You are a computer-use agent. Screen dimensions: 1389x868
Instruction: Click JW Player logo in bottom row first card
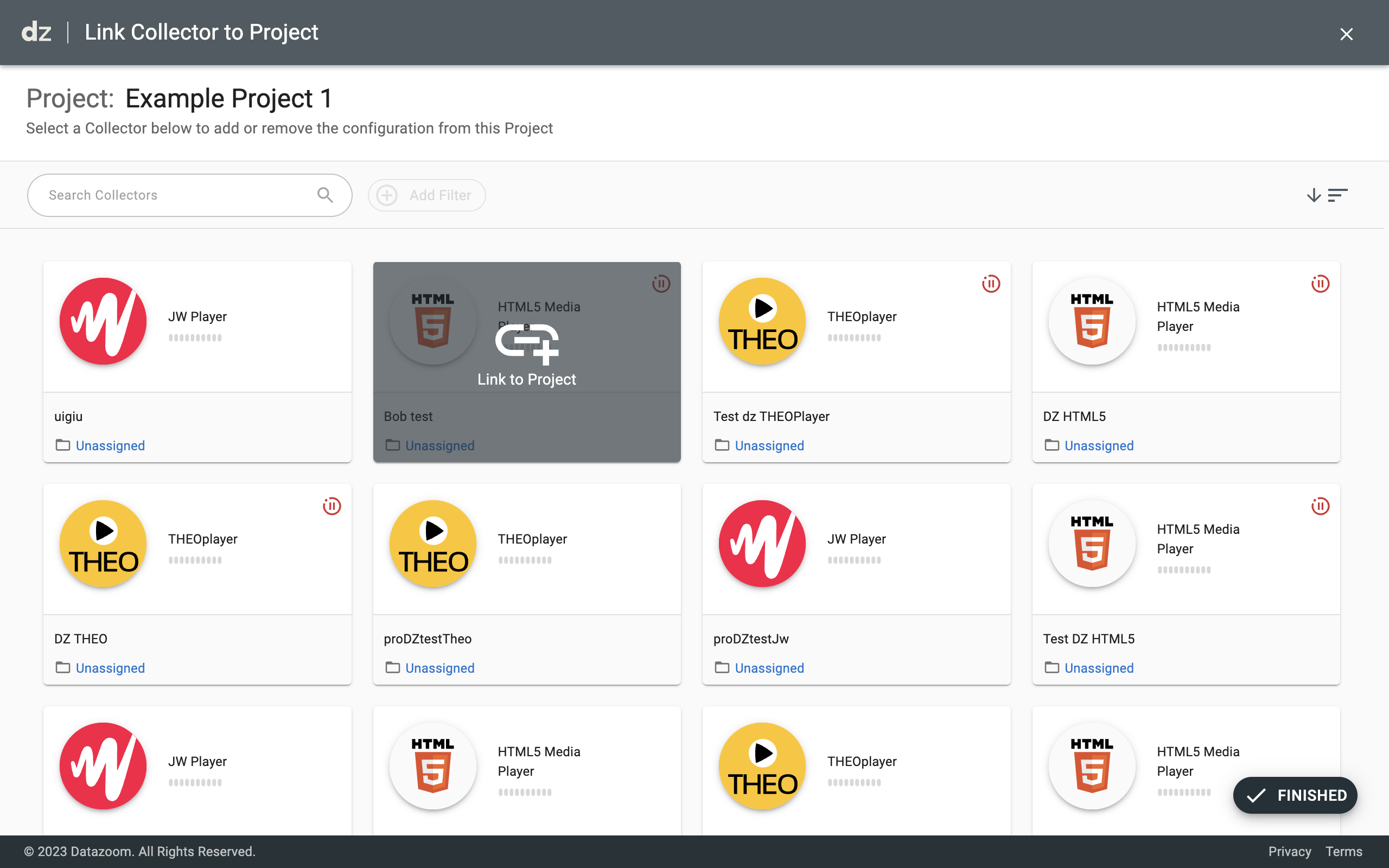point(103,766)
